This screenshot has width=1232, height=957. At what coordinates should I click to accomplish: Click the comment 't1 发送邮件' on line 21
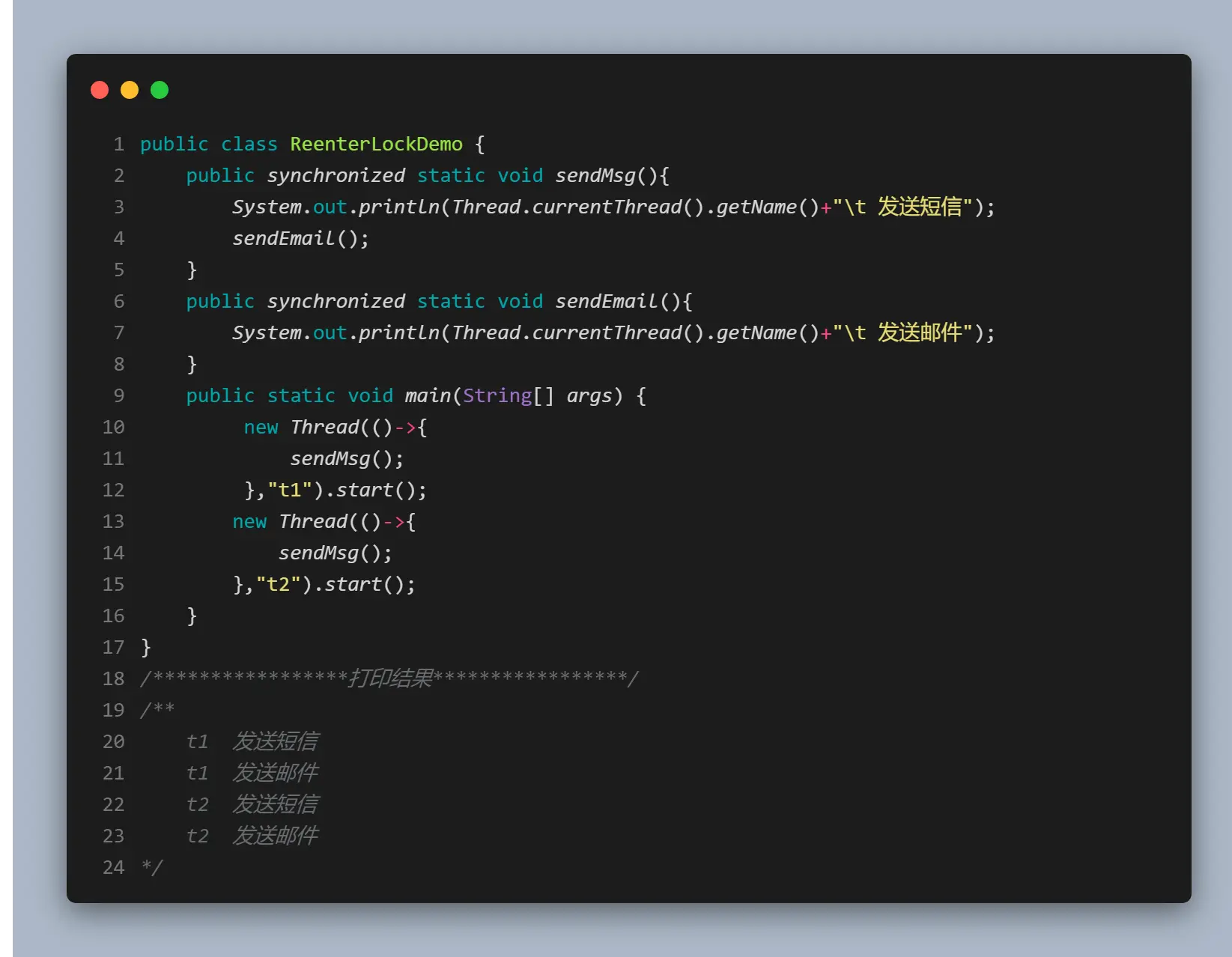(252, 773)
